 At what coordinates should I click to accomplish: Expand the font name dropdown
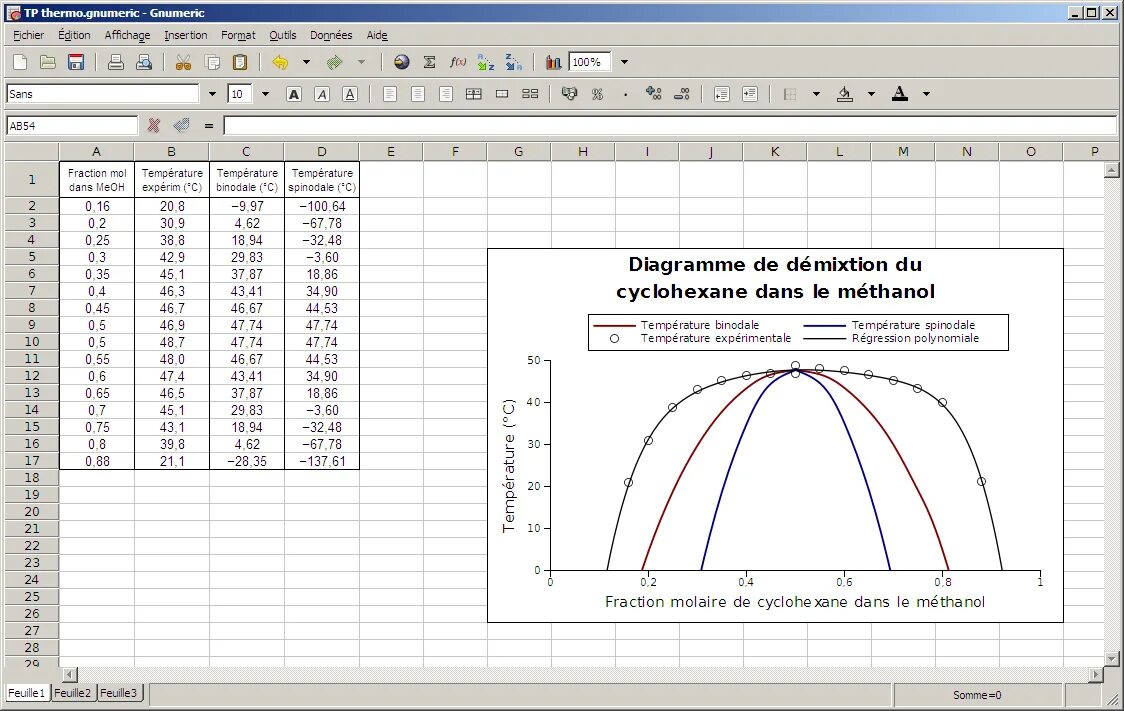tap(212, 94)
